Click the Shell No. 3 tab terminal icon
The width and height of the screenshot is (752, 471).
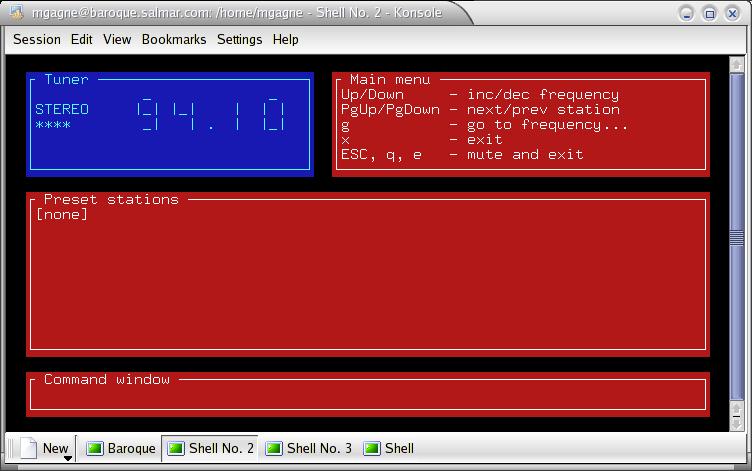tap(273, 448)
